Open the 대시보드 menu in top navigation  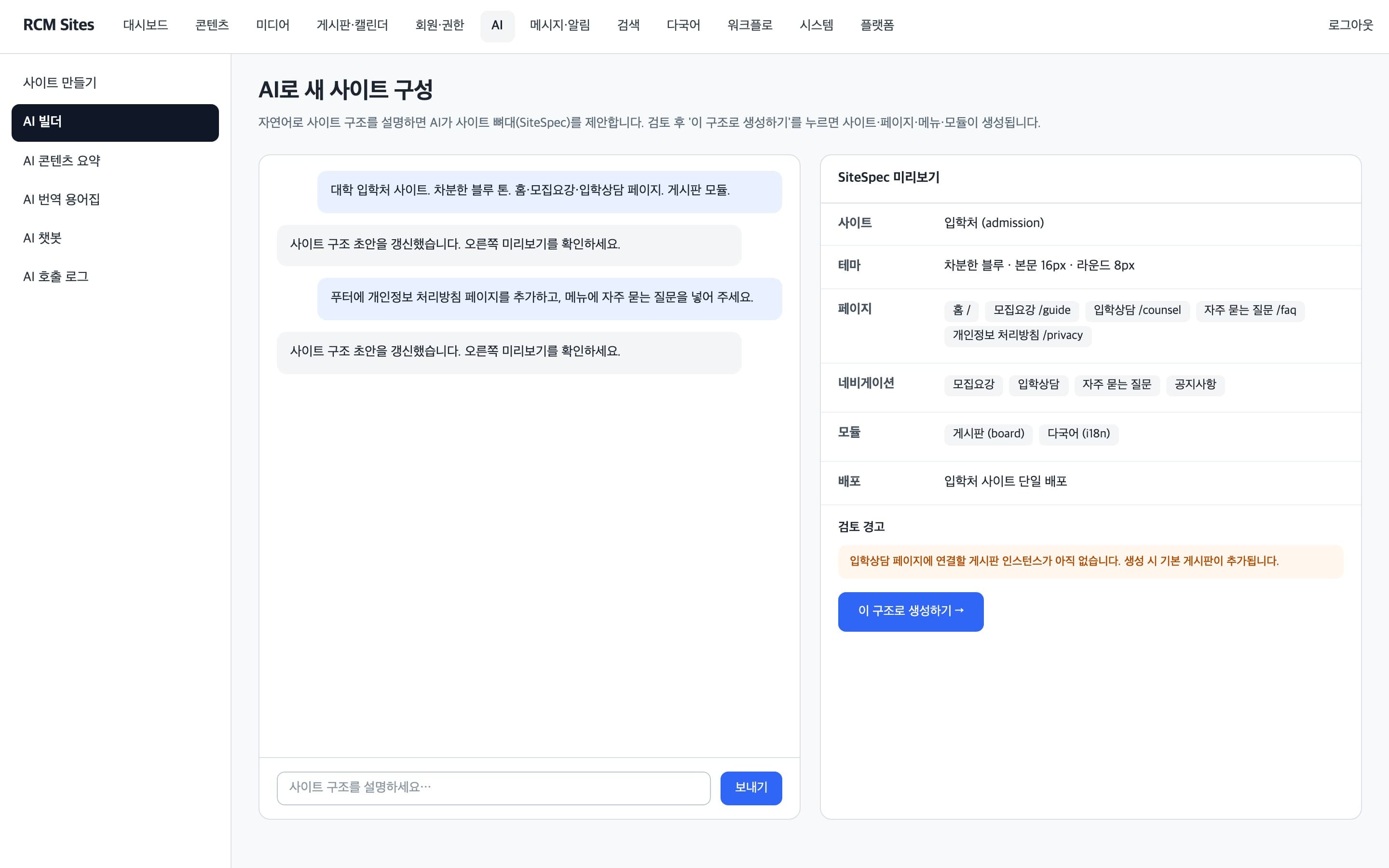(x=145, y=25)
